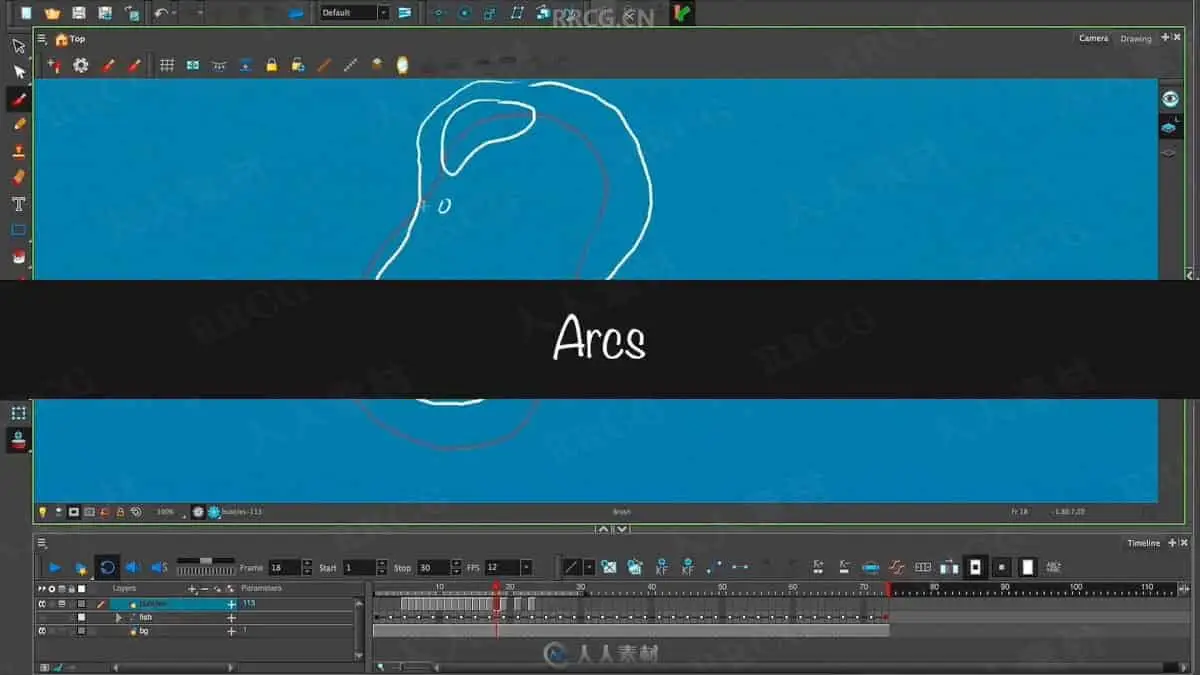Adjust the jog playback slider
Image resolution: width=1200 pixels, height=675 pixels.
[x=206, y=566]
